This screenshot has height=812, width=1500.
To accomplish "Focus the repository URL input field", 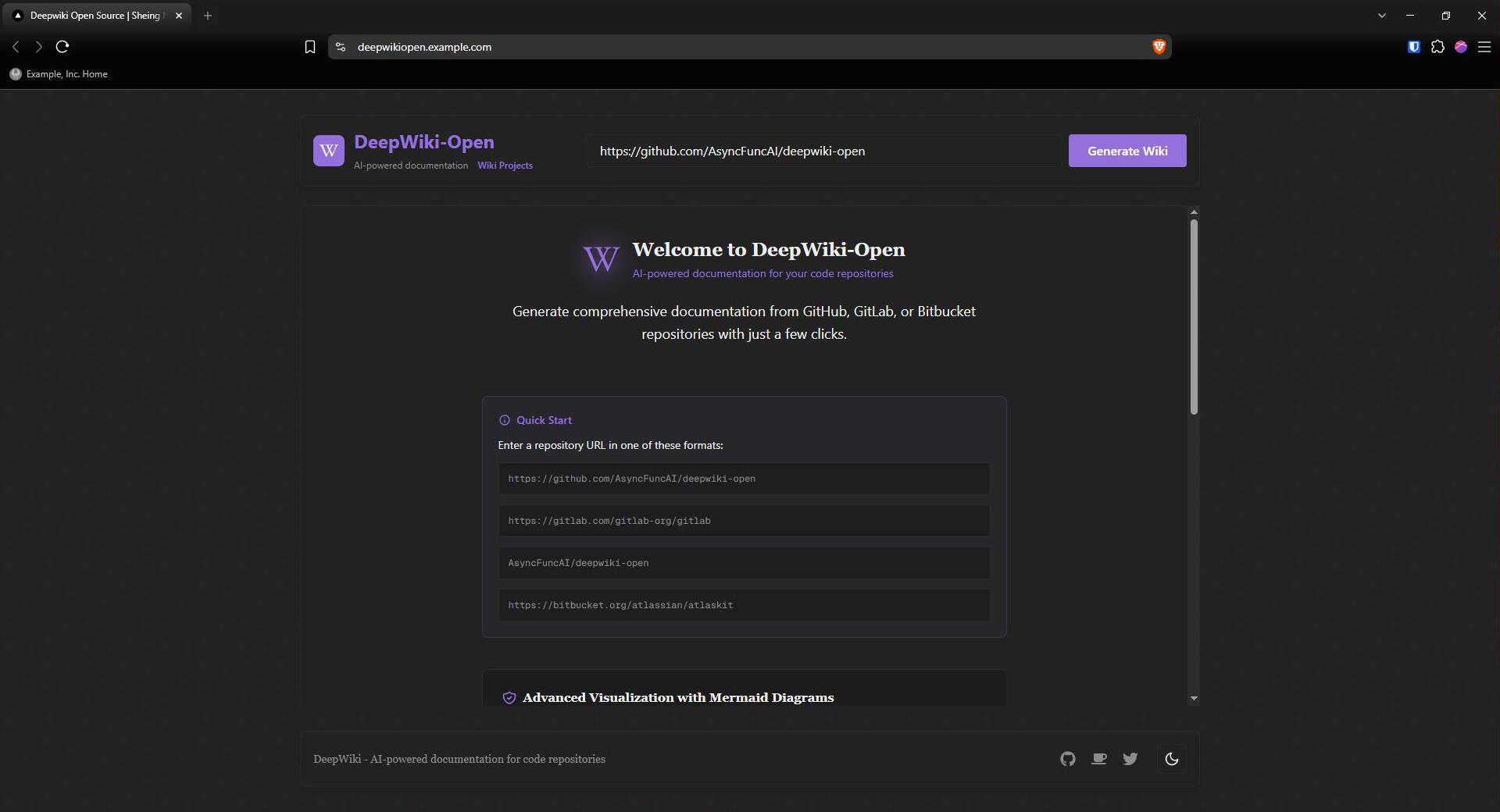I will tap(823, 151).
